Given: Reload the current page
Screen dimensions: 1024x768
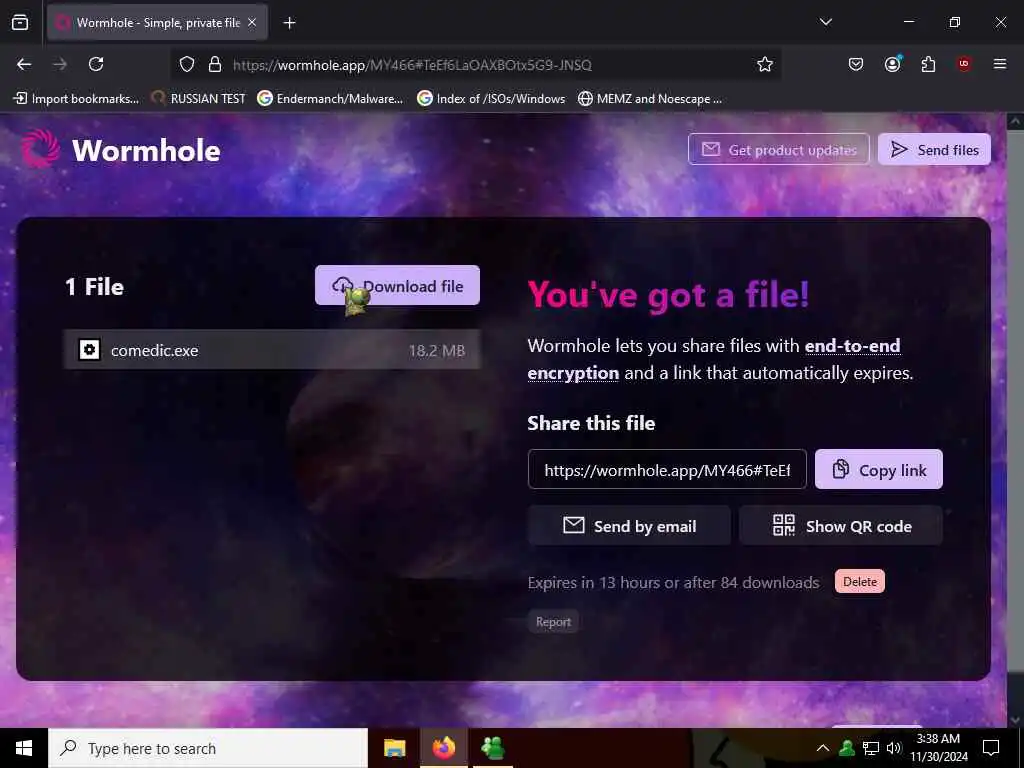Looking at the screenshot, I should point(96,64).
